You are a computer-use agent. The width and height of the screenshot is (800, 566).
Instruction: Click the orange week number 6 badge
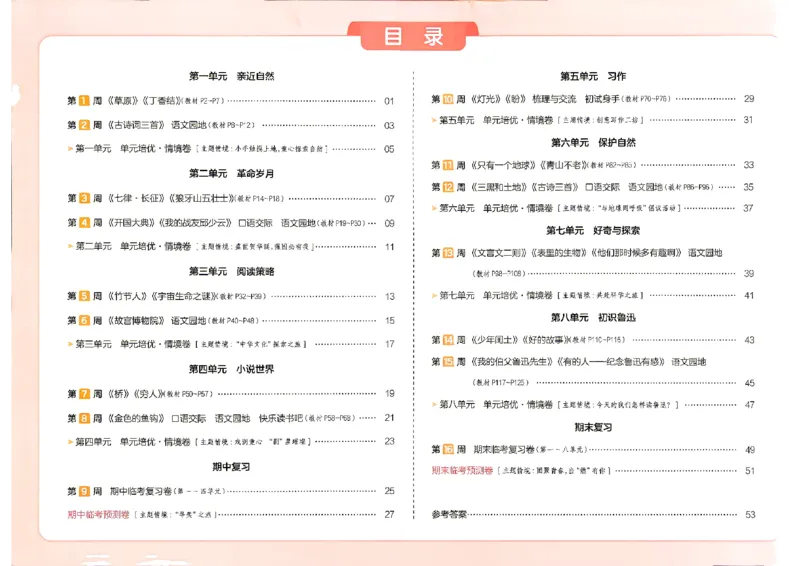(x=84, y=321)
